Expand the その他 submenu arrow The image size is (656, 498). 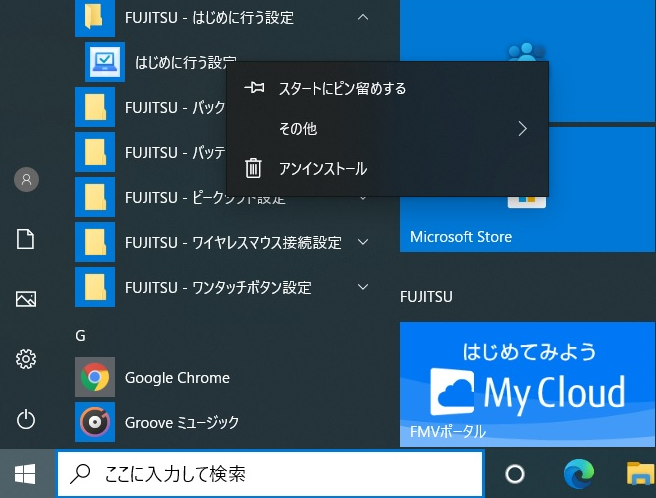pyautogui.click(x=522, y=128)
